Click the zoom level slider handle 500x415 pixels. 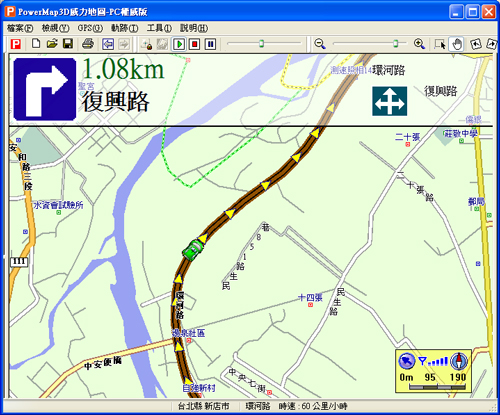(396, 43)
